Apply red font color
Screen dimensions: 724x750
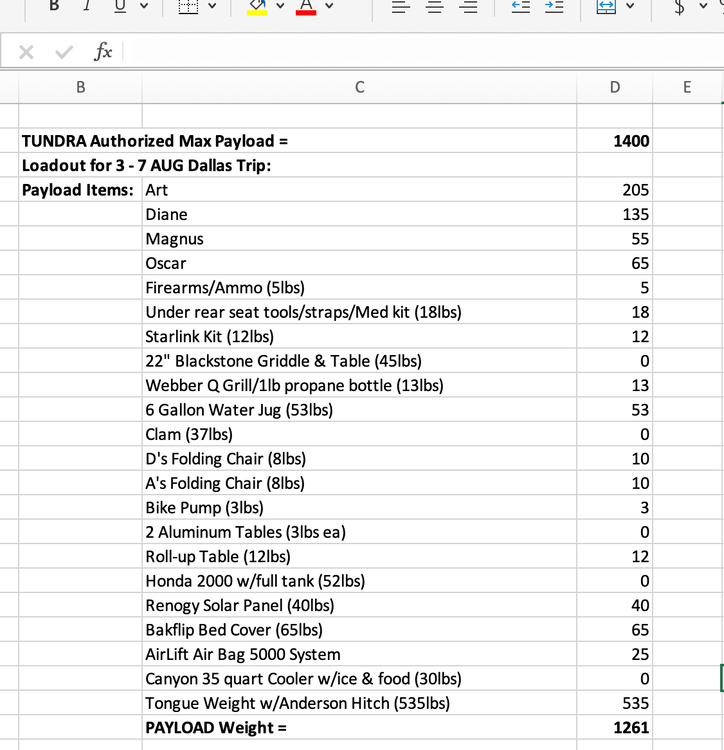pyautogui.click(x=306, y=7)
